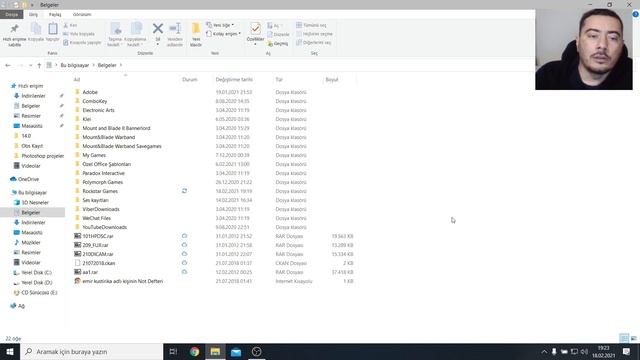
Task: Click the Kopyalama hedefi (copy to) icon
Action: 136,29
